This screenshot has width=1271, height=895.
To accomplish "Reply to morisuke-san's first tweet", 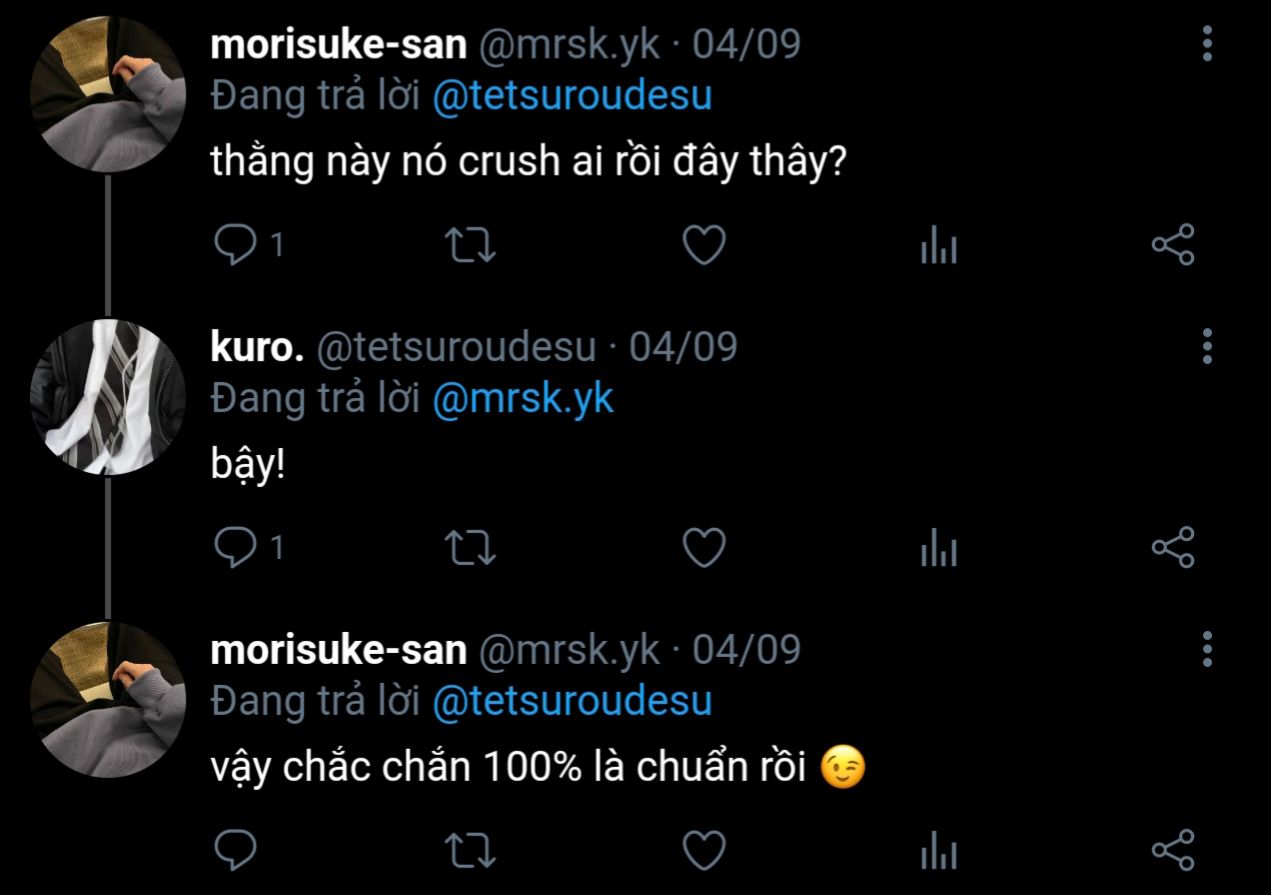I will pyautogui.click(x=236, y=245).
